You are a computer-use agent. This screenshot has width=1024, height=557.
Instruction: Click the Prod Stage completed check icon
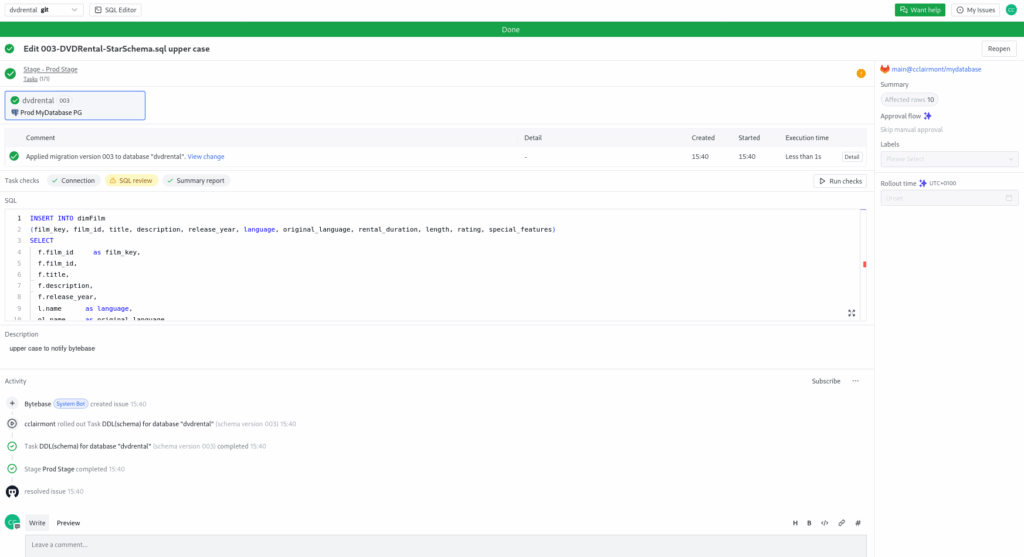10,73
